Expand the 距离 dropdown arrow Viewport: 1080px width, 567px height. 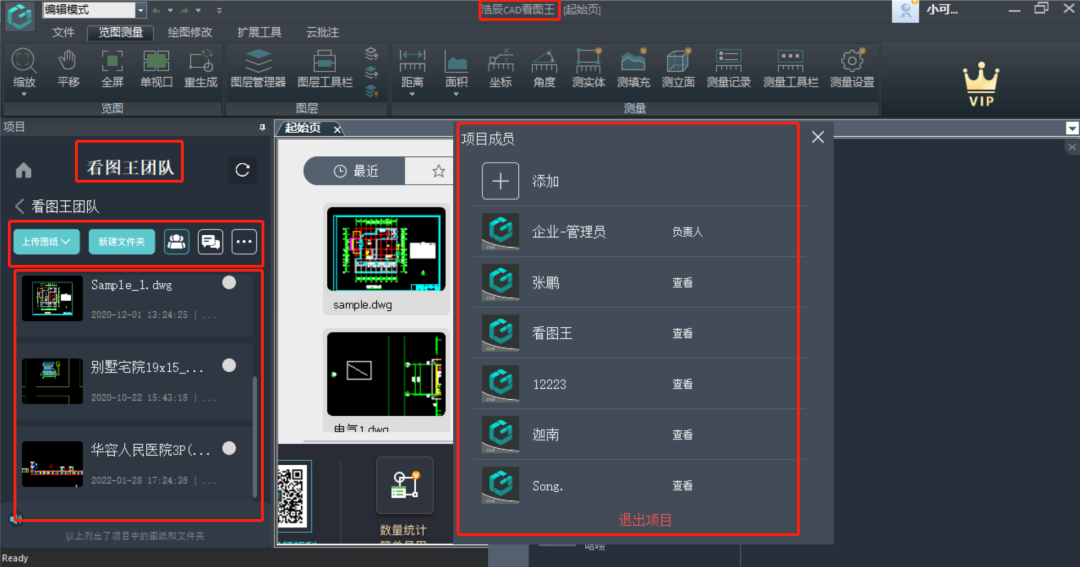(412, 94)
